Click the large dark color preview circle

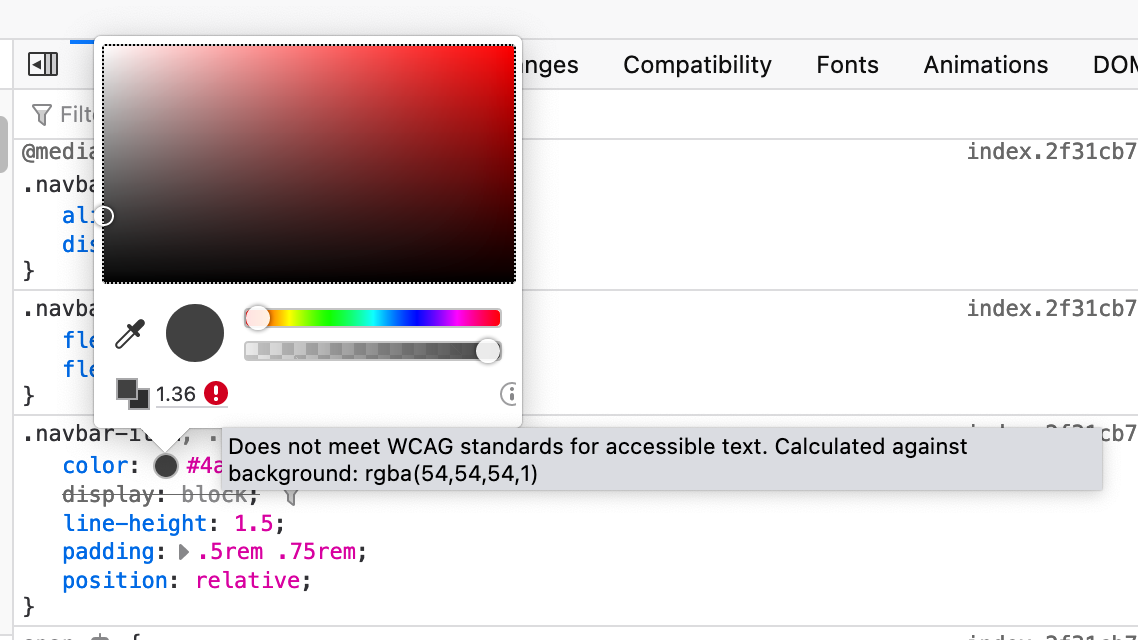coord(195,333)
